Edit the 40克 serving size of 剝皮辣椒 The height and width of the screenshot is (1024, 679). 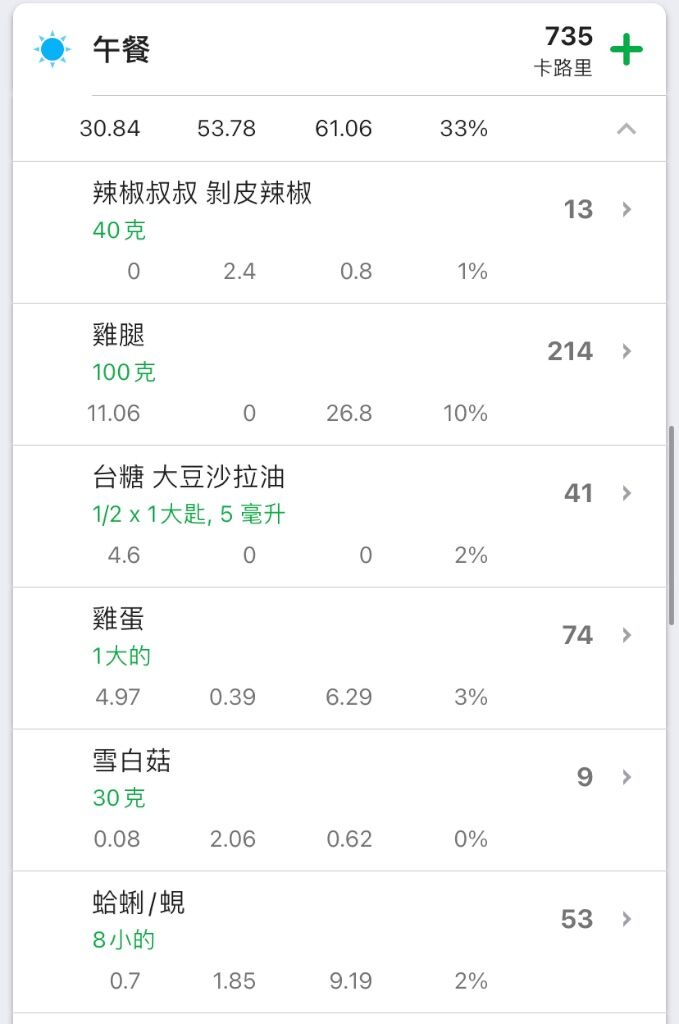click(119, 230)
